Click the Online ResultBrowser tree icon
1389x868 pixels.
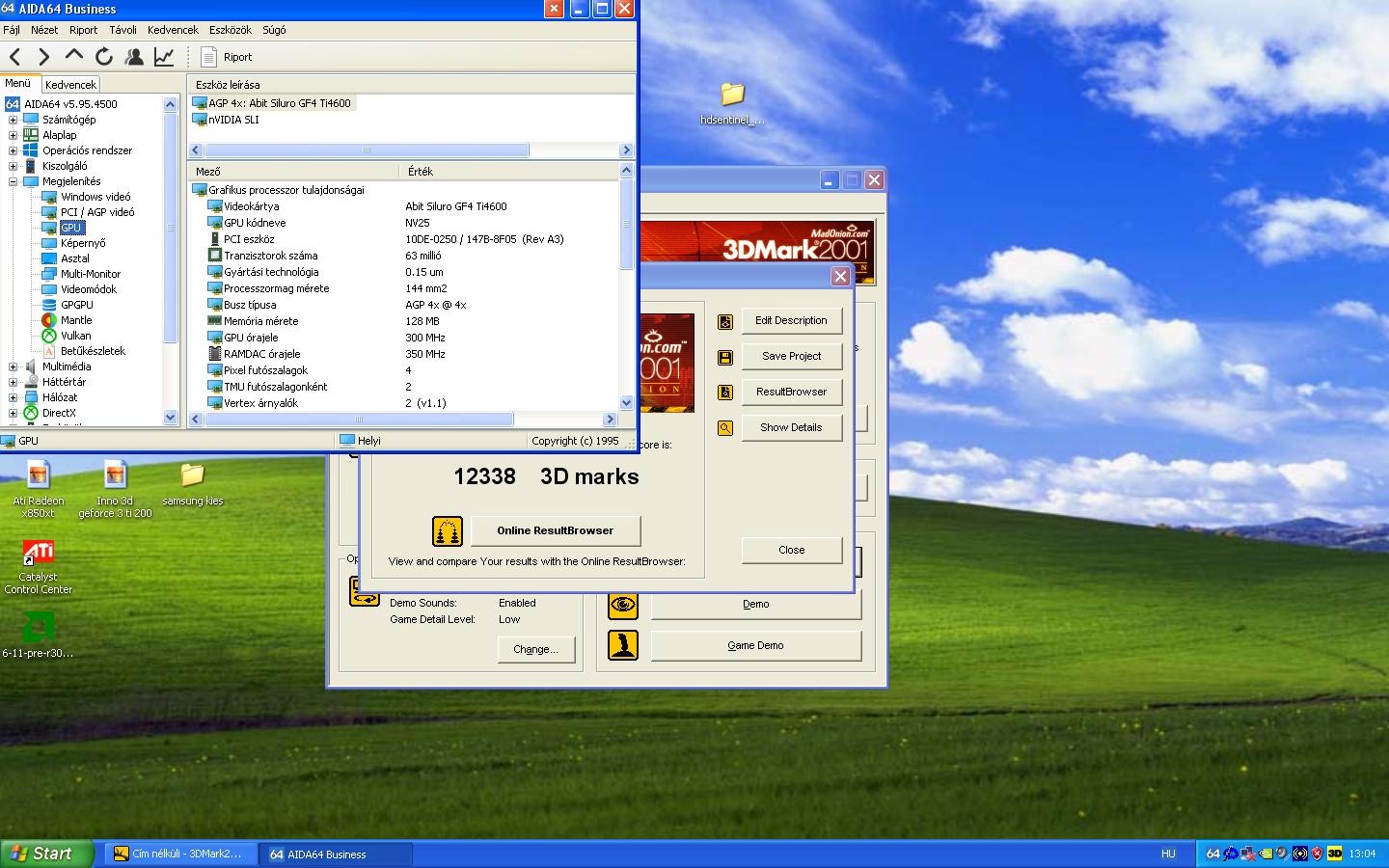(448, 530)
